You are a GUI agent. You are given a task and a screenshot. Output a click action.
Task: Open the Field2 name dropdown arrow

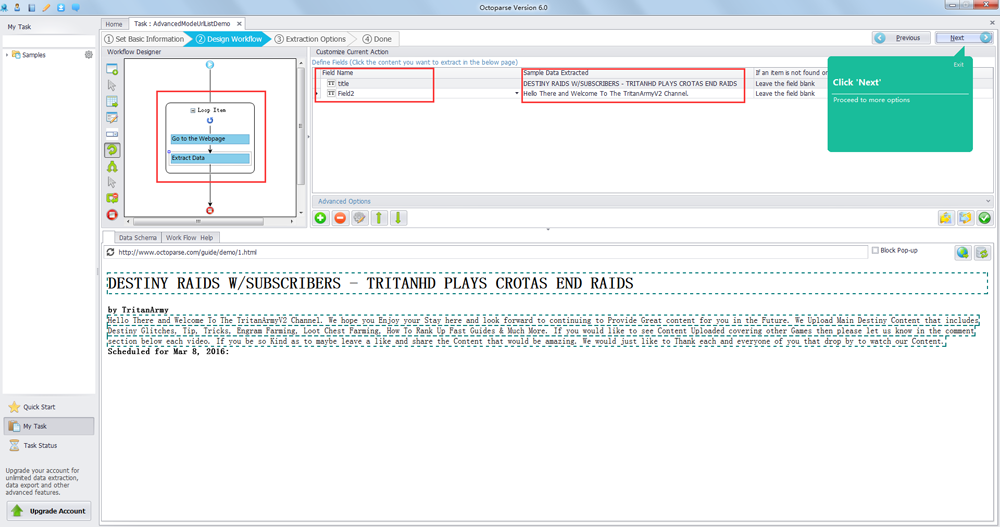click(x=517, y=94)
